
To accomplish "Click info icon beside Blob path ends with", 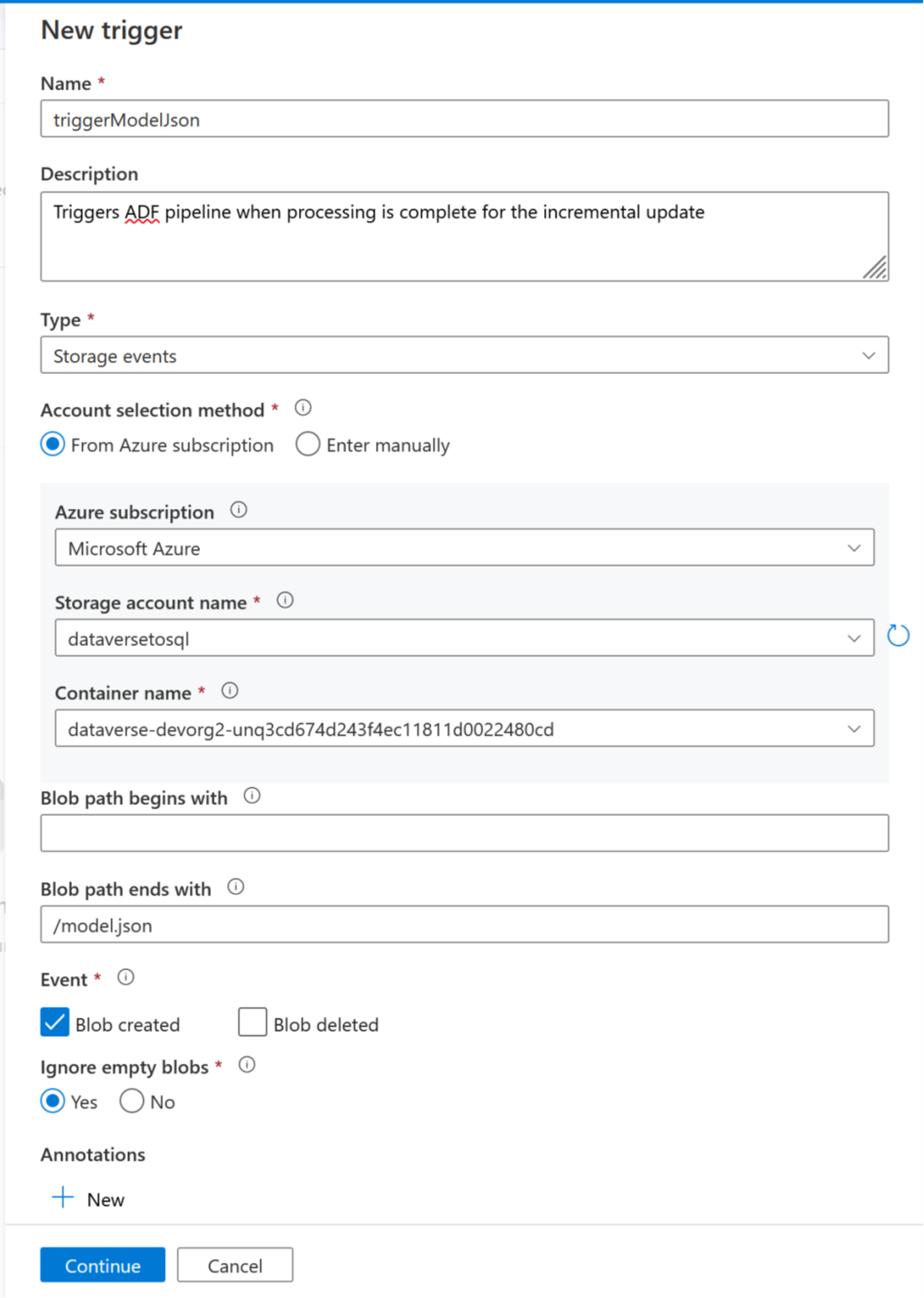I will (236, 887).
